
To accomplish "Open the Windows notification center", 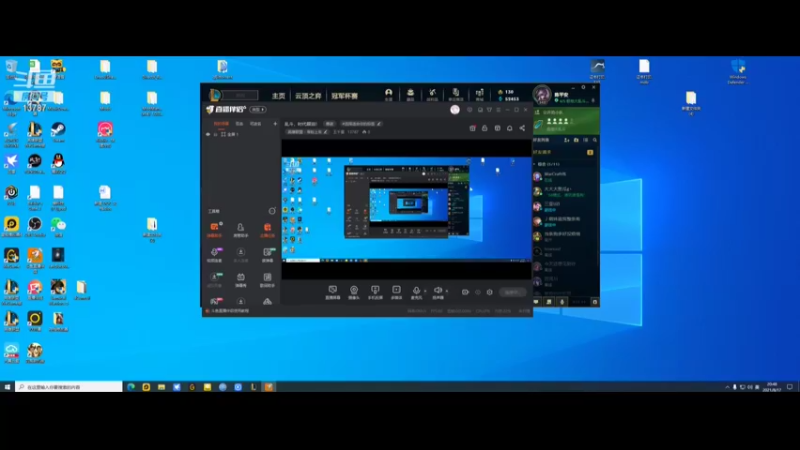I will click(790, 387).
